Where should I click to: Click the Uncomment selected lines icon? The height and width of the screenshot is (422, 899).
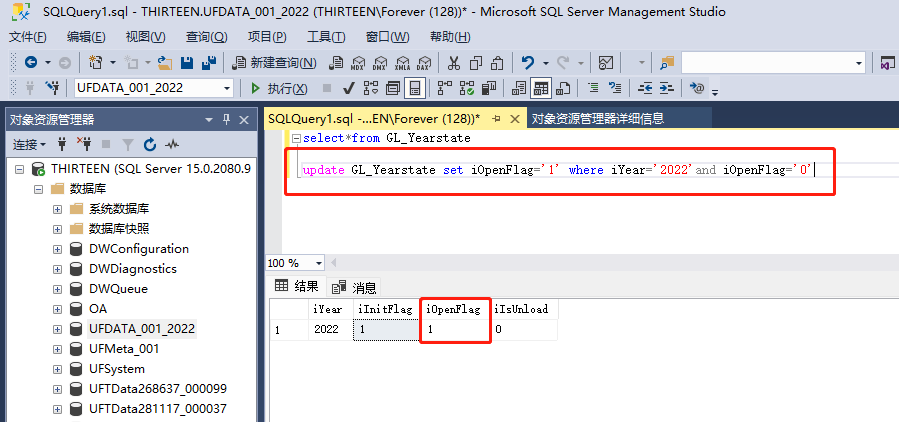tap(615, 88)
